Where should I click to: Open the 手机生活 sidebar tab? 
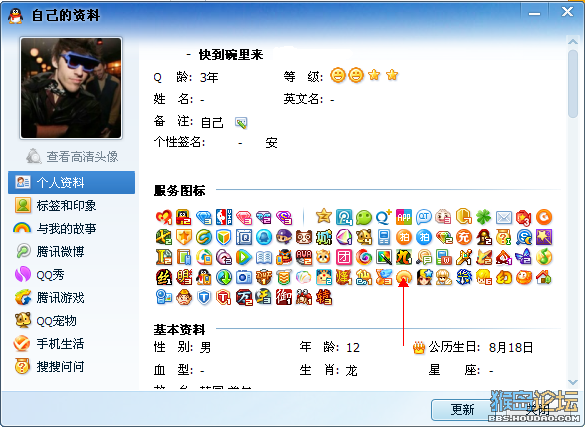pos(72,344)
